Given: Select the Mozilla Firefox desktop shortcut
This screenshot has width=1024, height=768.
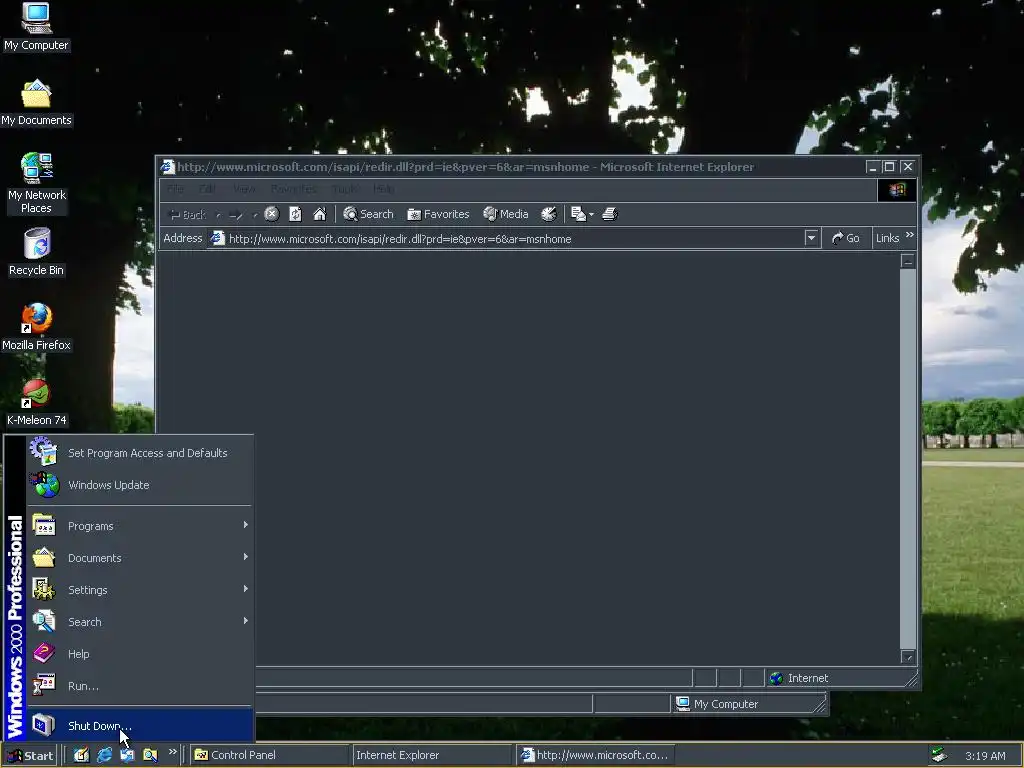Looking at the screenshot, I should pyautogui.click(x=36, y=327).
